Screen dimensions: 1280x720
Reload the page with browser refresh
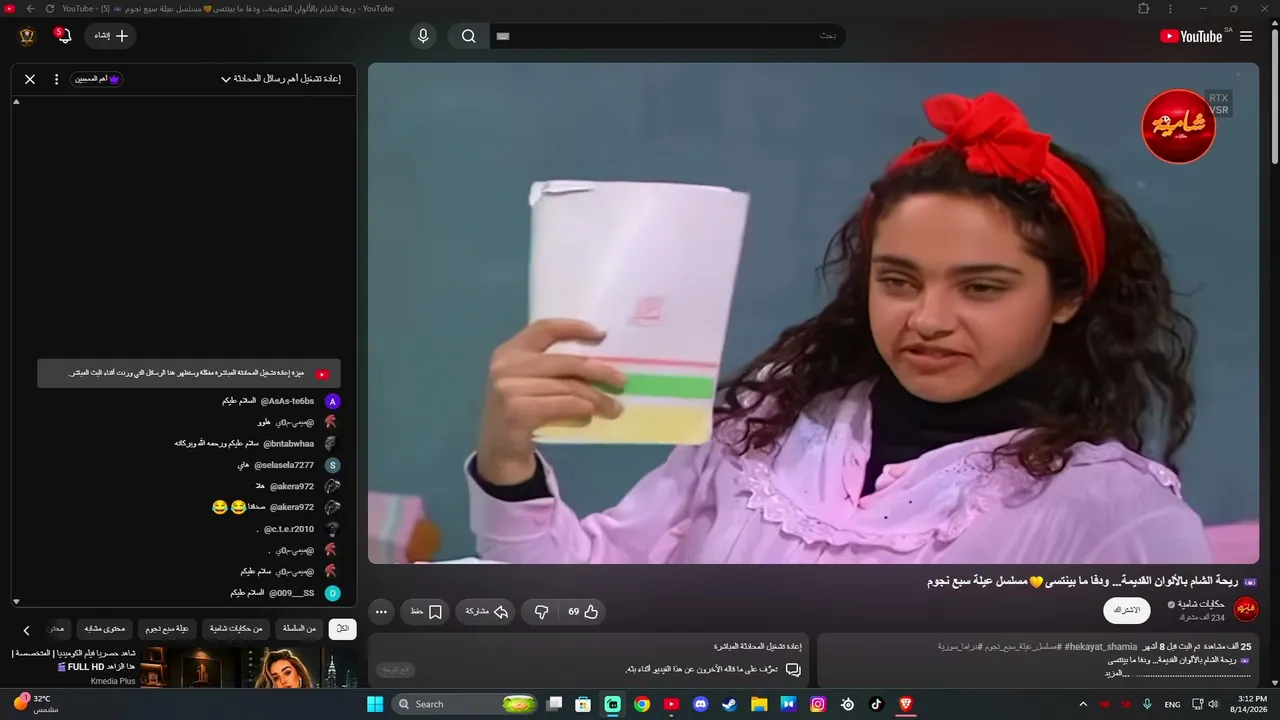click(x=50, y=8)
